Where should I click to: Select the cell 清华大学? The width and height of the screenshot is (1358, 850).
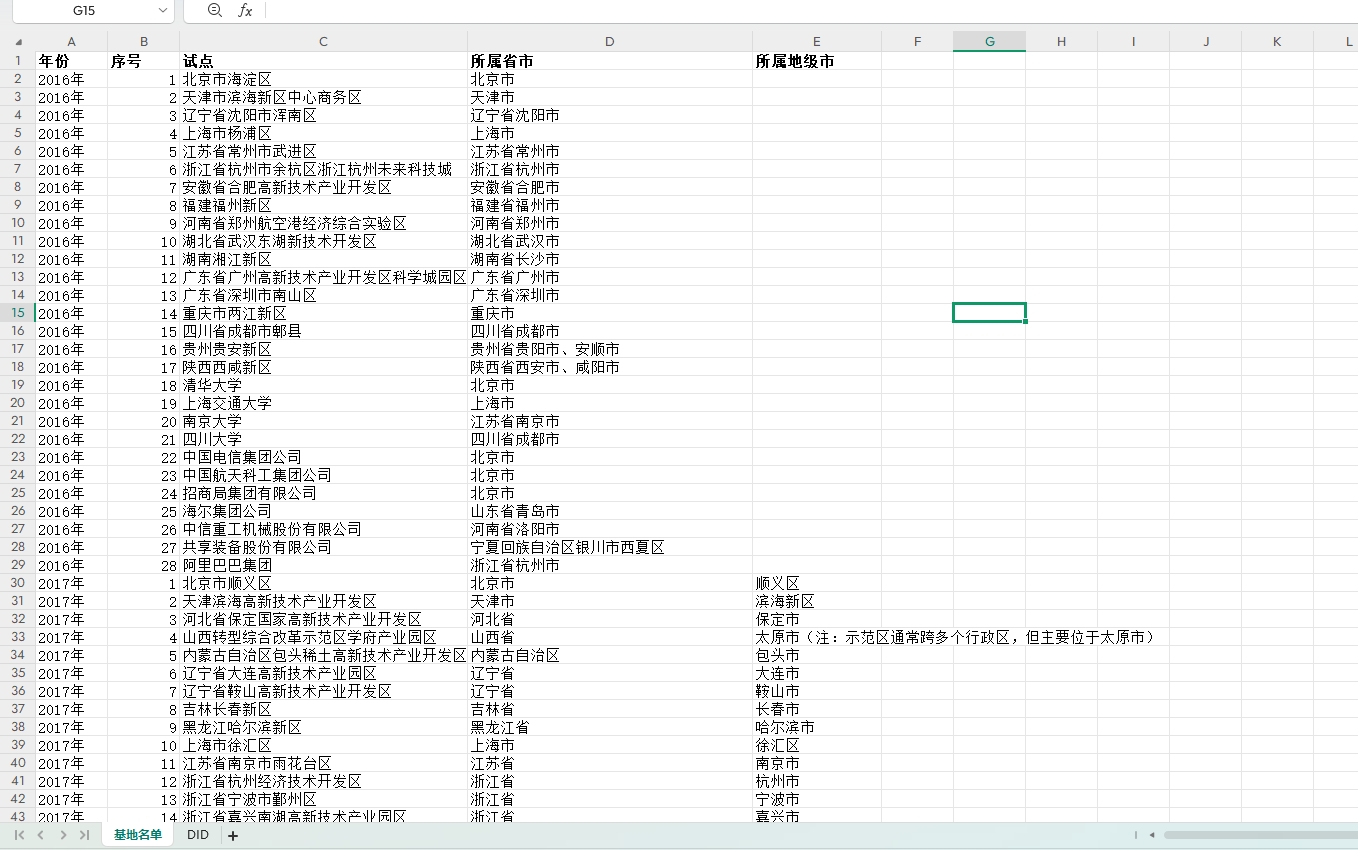(324, 385)
